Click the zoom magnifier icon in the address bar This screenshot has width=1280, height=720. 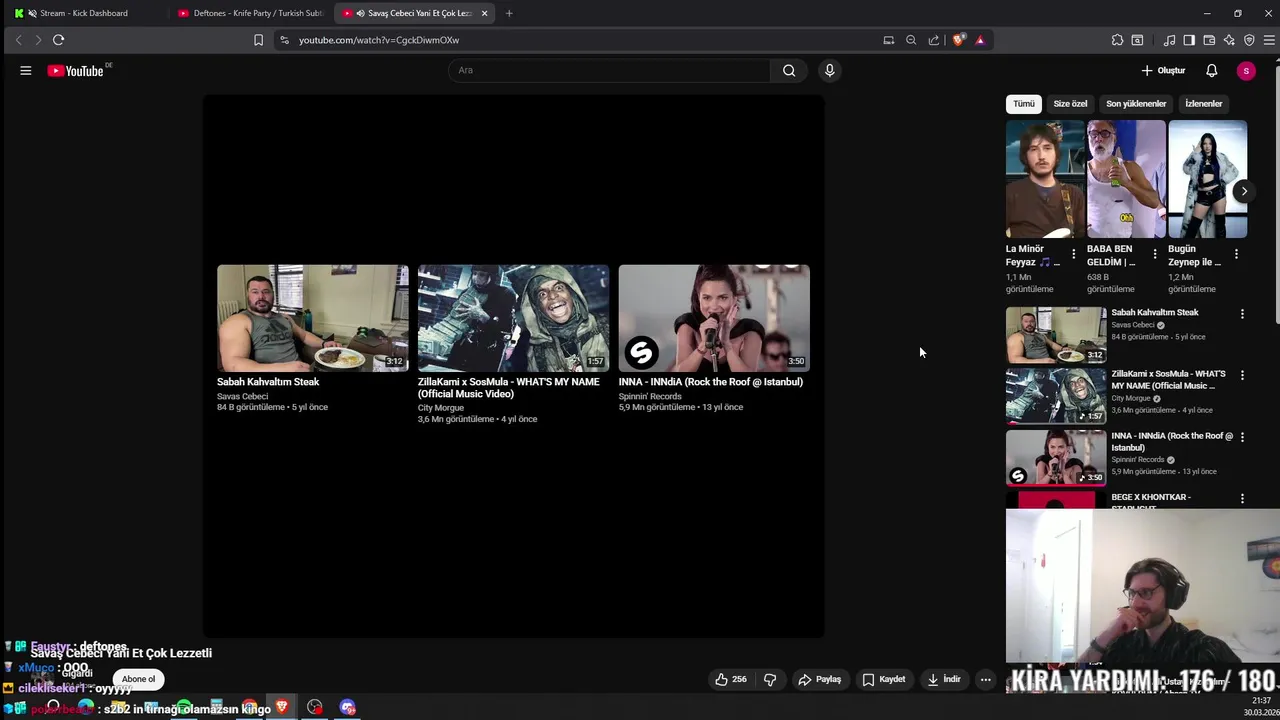(911, 40)
